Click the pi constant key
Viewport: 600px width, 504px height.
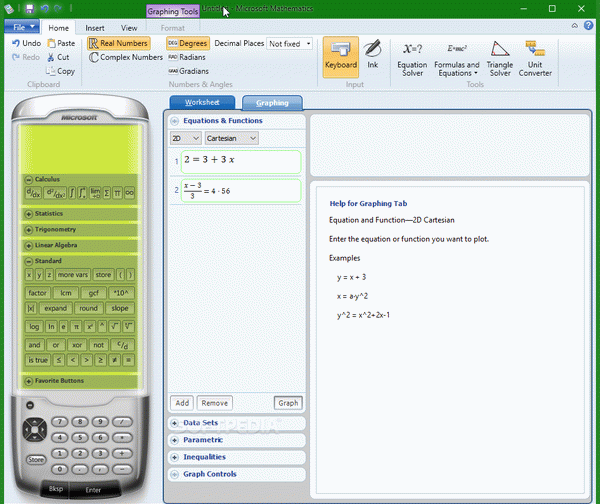click(76, 327)
